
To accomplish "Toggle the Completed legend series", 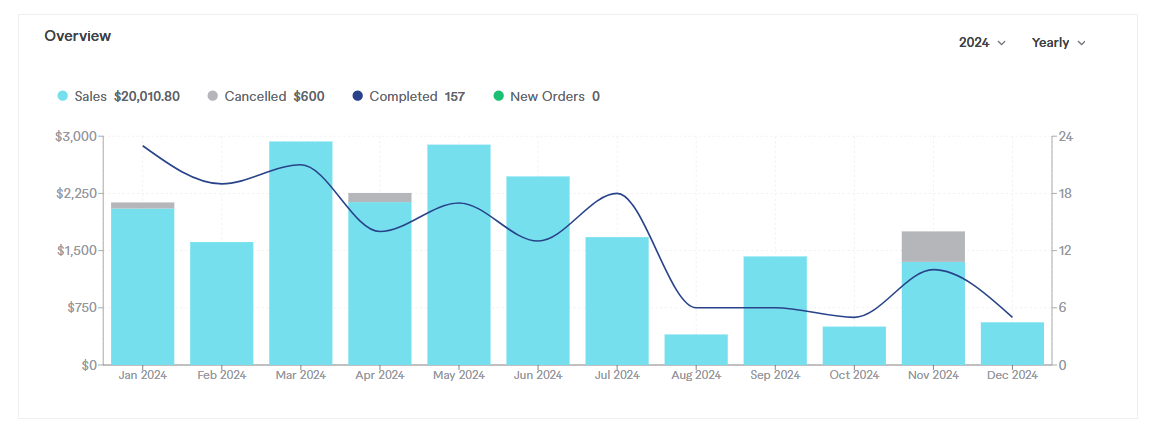I will pos(402,97).
